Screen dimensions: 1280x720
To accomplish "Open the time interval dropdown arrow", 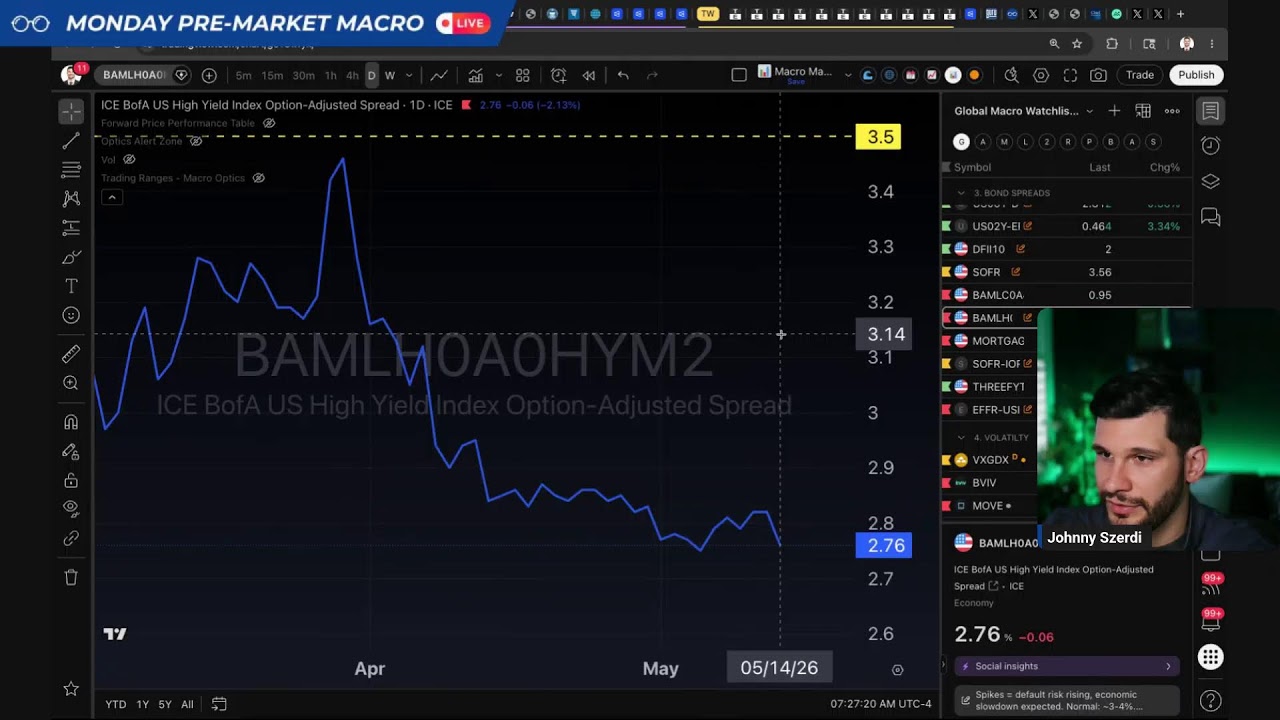I will click(x=409, y=75).
